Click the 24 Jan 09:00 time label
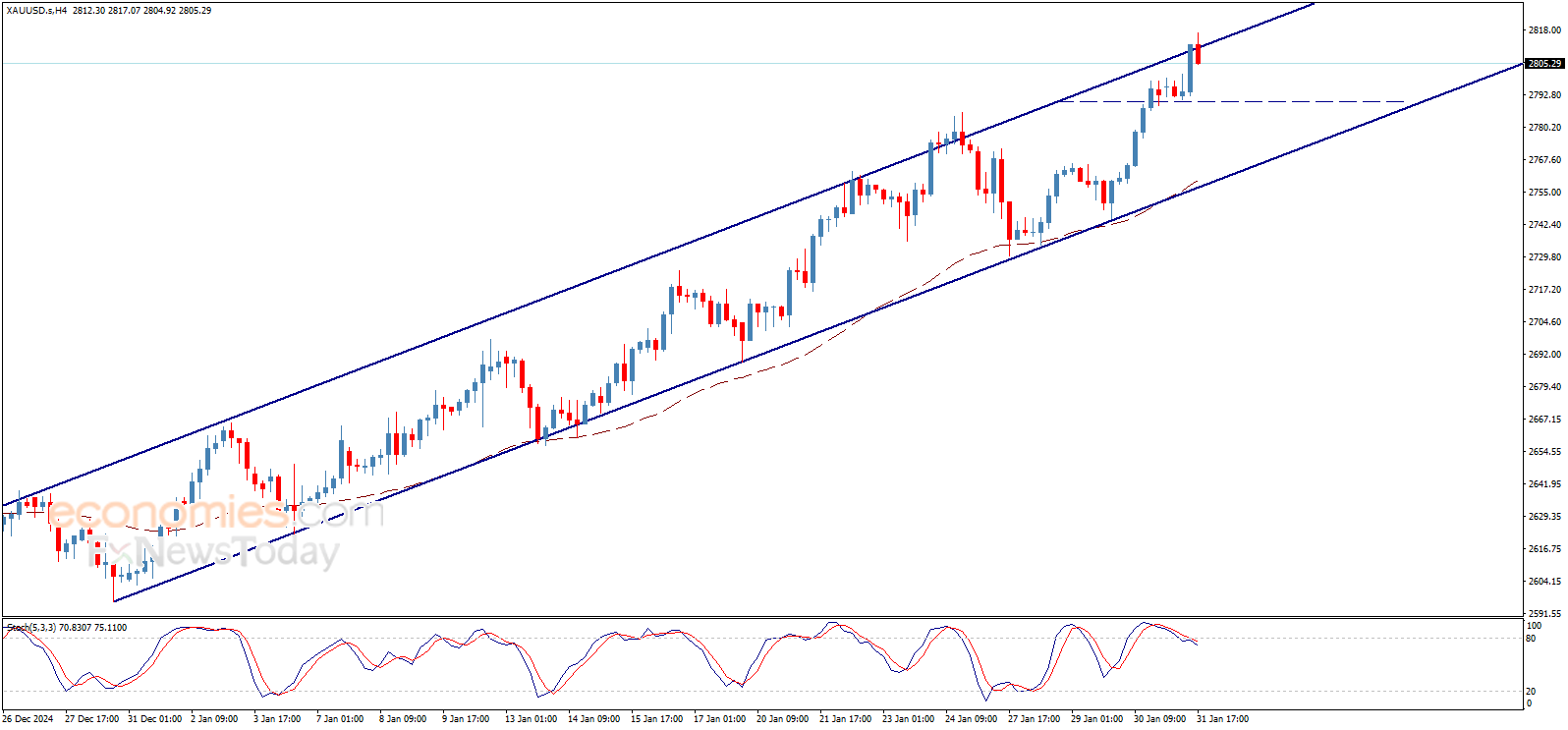 pos(972,719)
